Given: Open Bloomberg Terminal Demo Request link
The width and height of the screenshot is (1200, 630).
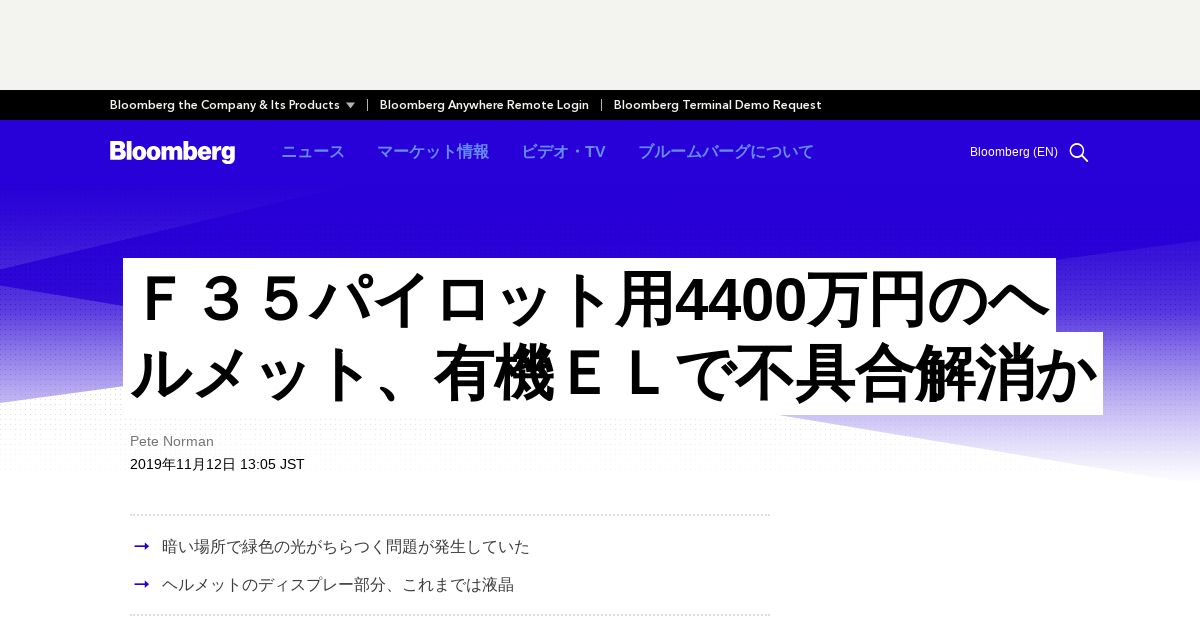Looking at the screenshot, I should coord(717,105).
